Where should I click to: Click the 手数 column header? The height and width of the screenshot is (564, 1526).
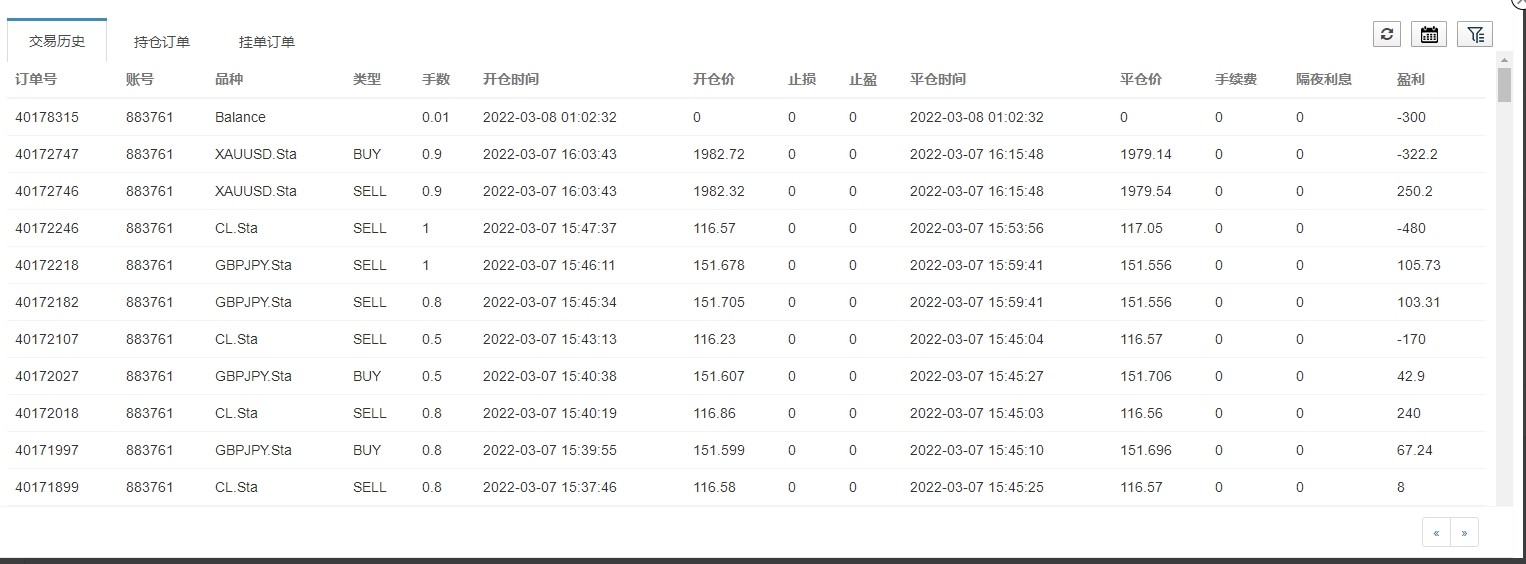pos(436,79)
